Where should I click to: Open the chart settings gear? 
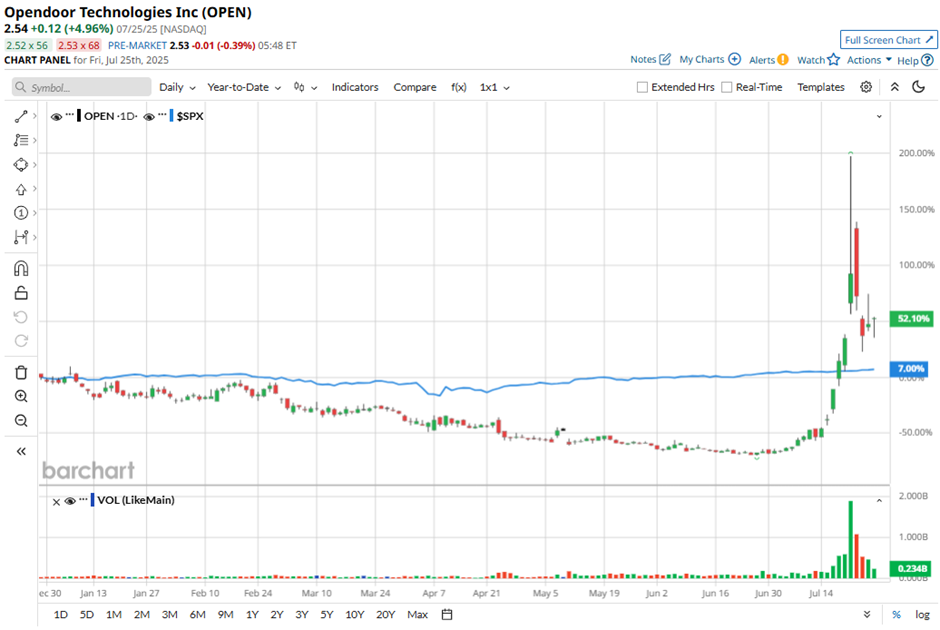pos(866,87)
